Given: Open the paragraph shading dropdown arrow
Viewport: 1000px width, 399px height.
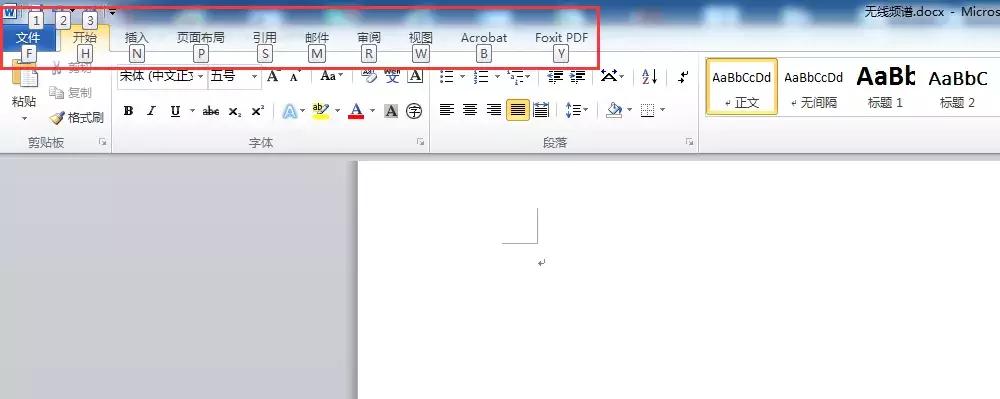Looking at the screenshot, I should [629, 111].
